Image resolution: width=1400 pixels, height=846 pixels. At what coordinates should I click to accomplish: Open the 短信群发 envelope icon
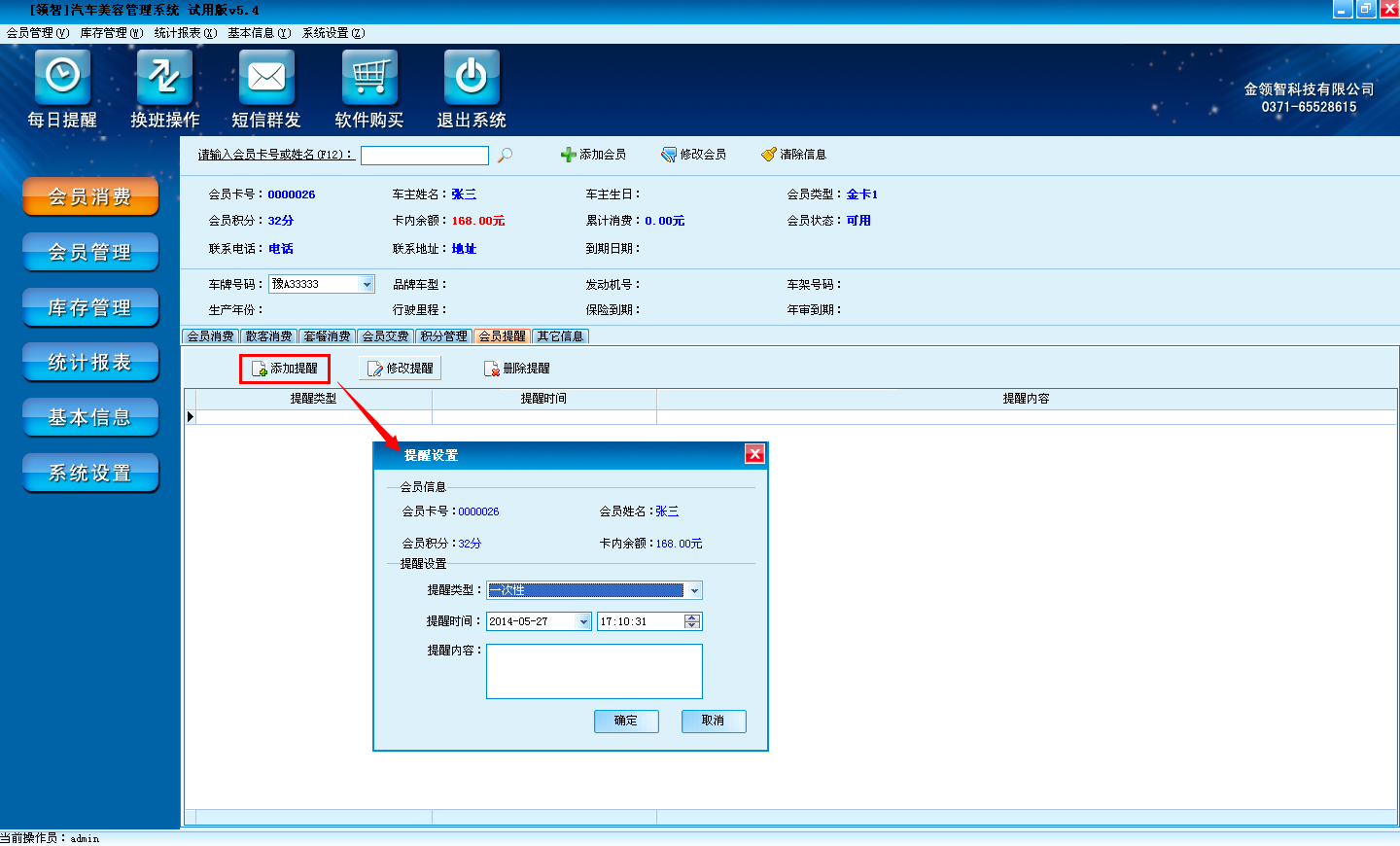click(266, 77)
